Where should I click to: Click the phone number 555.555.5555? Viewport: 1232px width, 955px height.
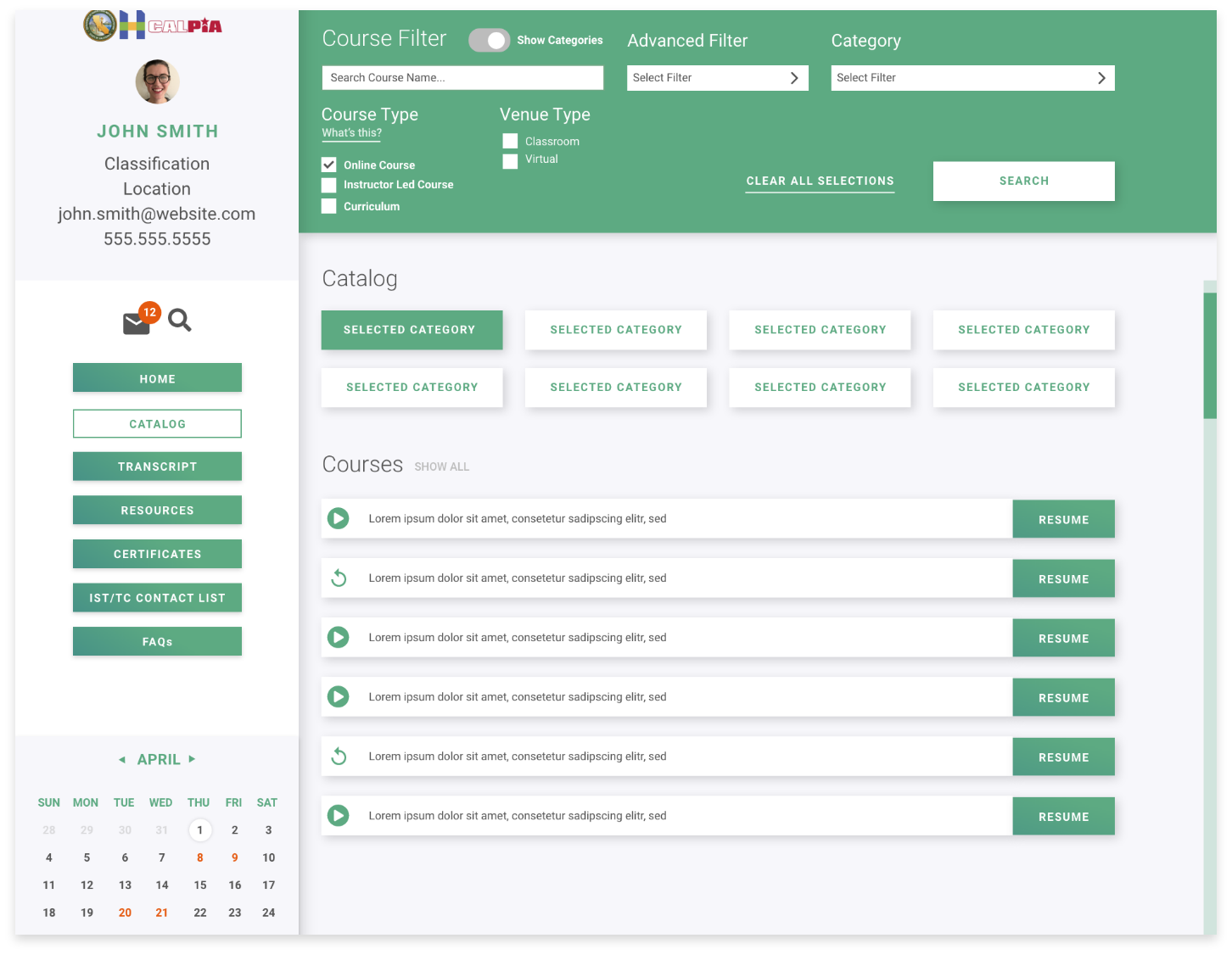[x=157, y=239]
